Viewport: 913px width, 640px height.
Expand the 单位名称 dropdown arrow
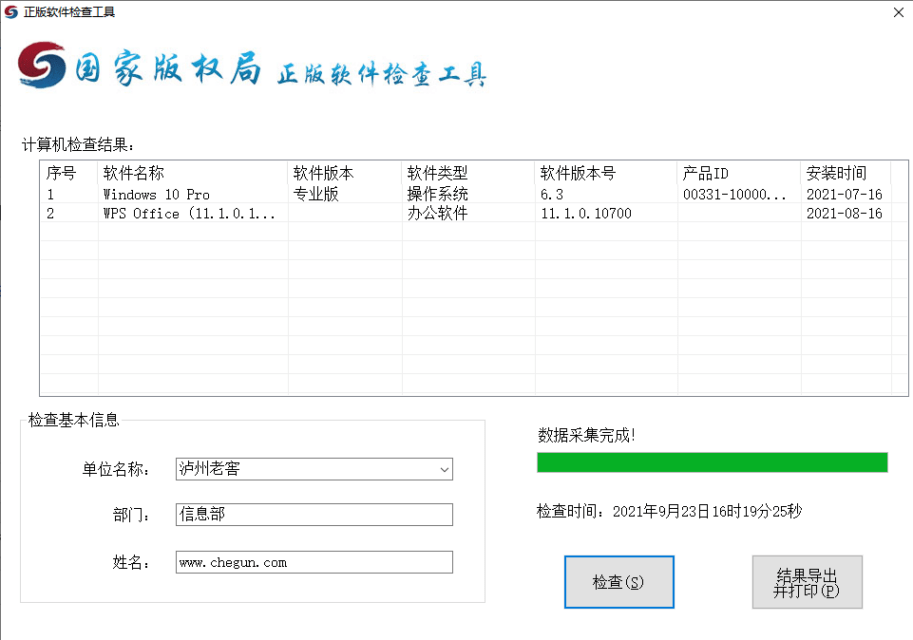[444, 469]
